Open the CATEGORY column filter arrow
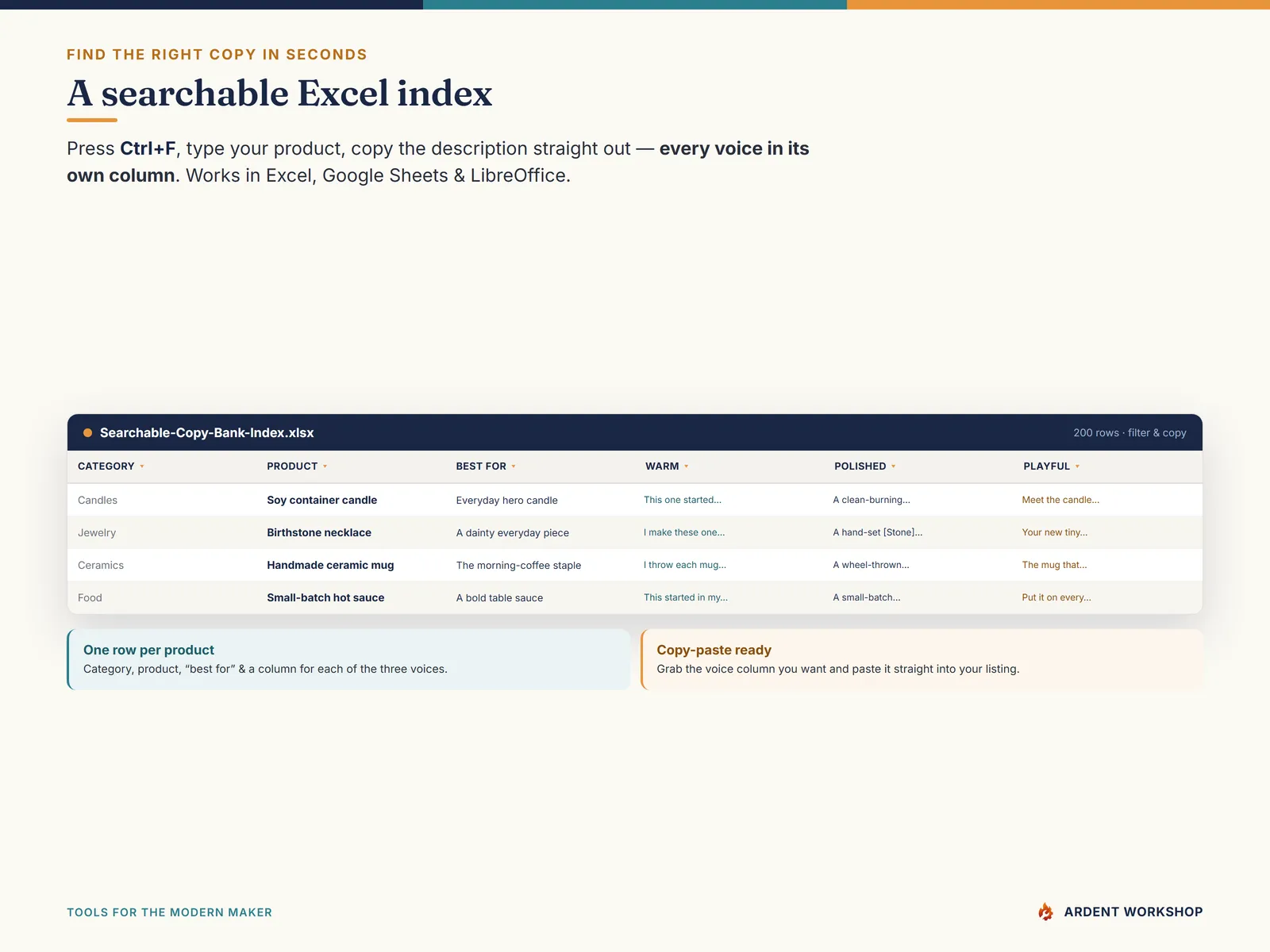Screen dimensions: 1270x952 click(142, 466)
